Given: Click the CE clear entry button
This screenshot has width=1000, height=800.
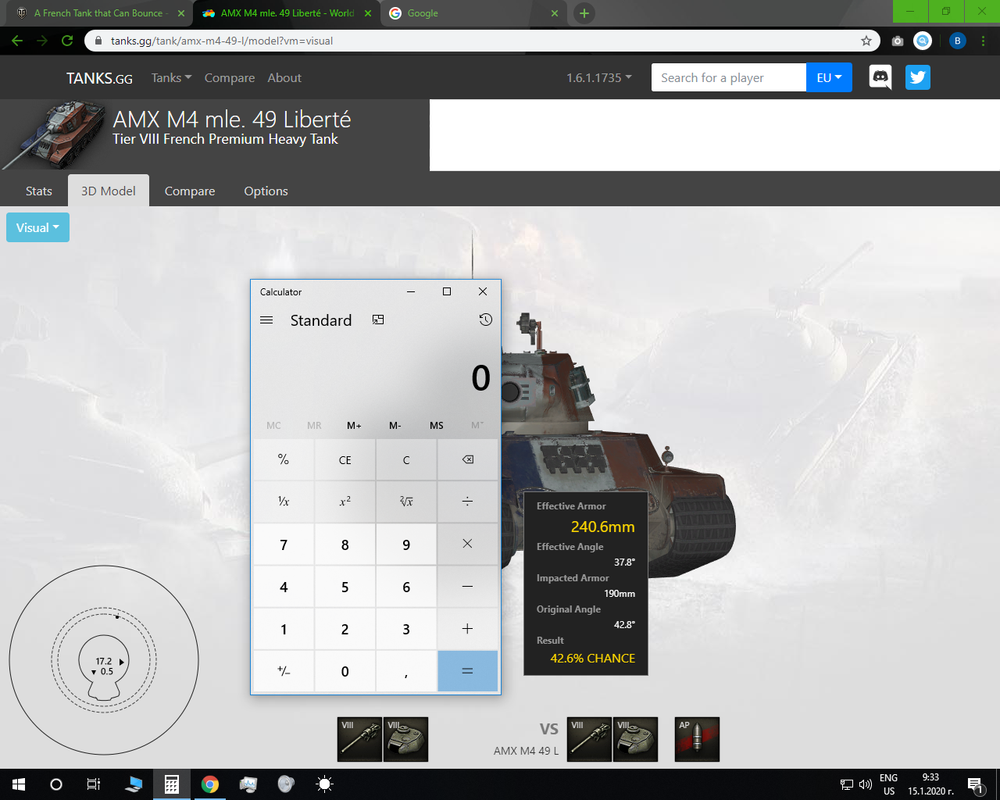Looking at the screenshot, I should [x=344, y=459].
